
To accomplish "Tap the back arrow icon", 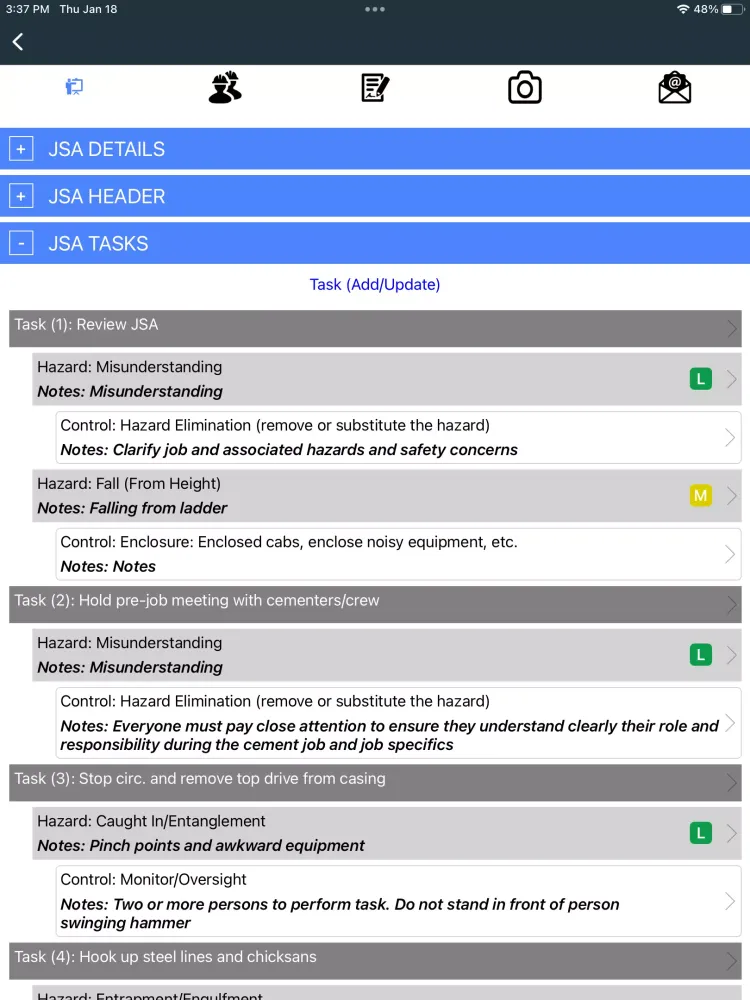I will click(x=18, y=42).
